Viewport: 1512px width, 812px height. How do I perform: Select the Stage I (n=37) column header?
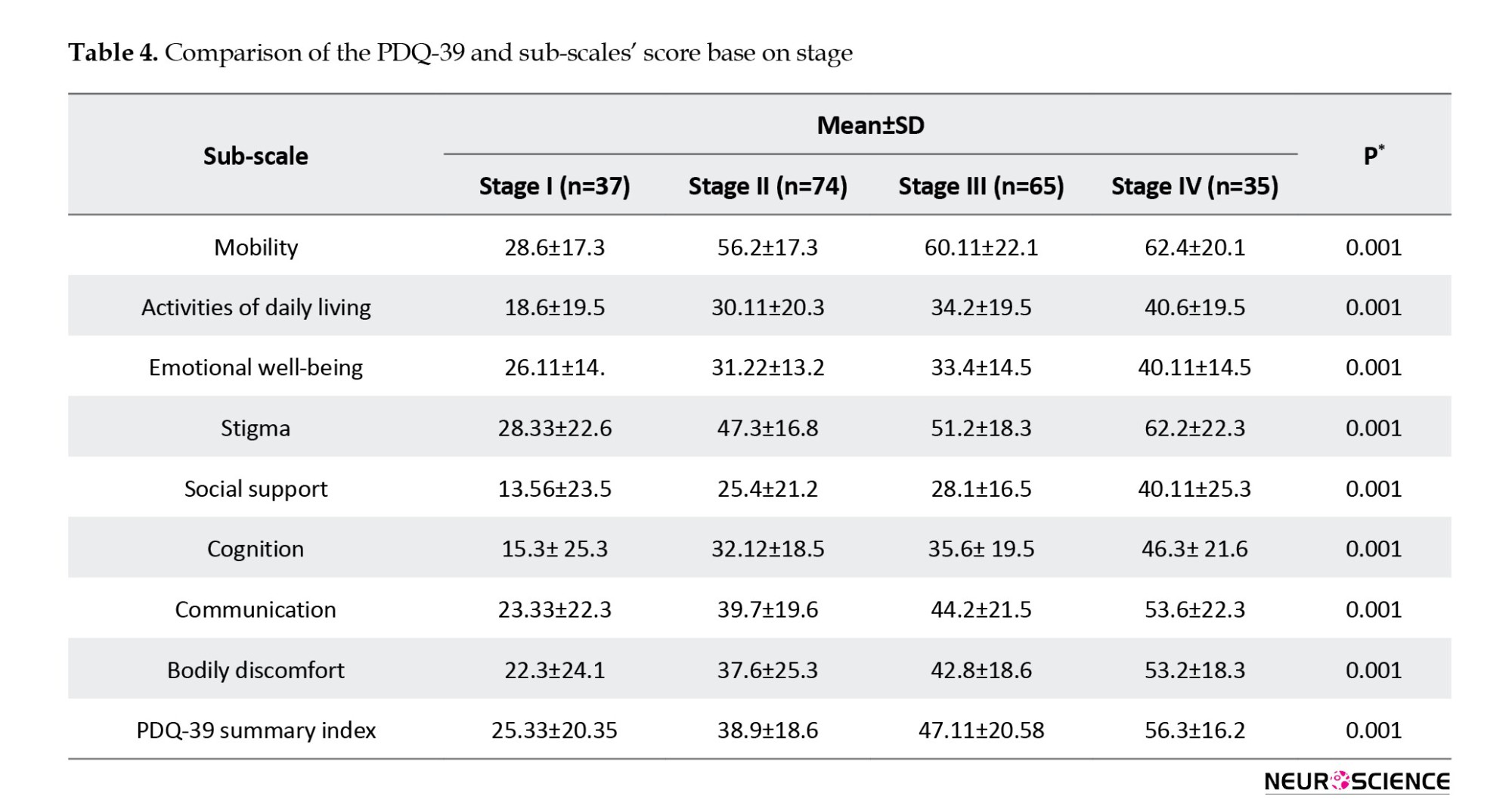[554, 186]
